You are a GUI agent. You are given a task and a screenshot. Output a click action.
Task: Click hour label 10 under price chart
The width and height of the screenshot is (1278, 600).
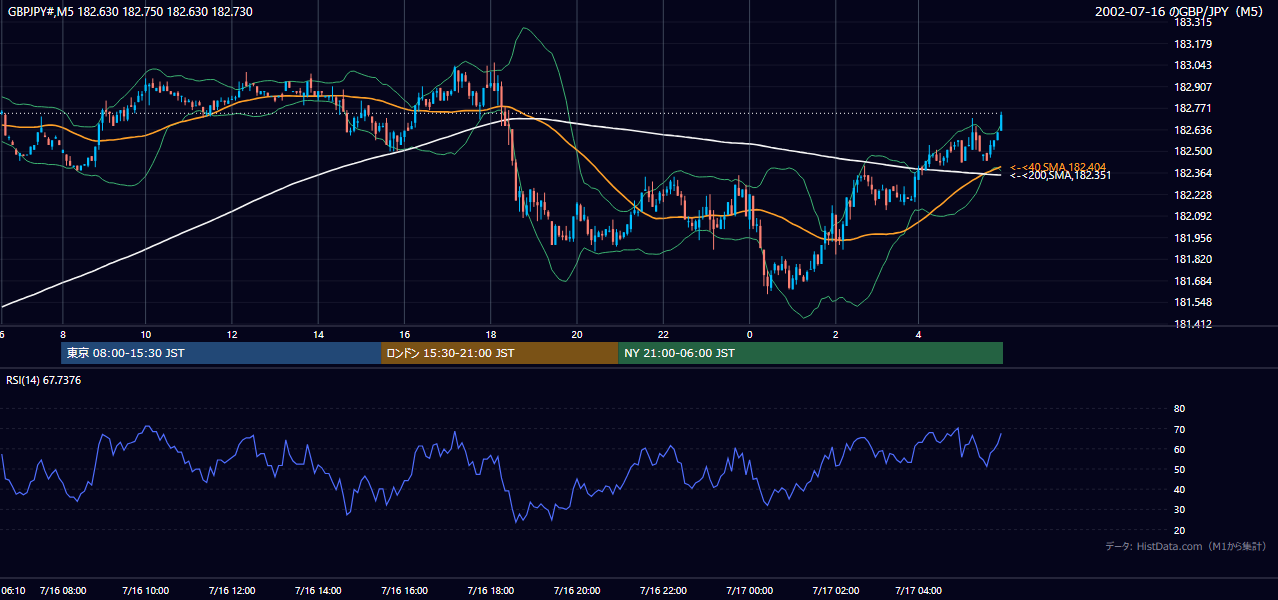(146, 334)
